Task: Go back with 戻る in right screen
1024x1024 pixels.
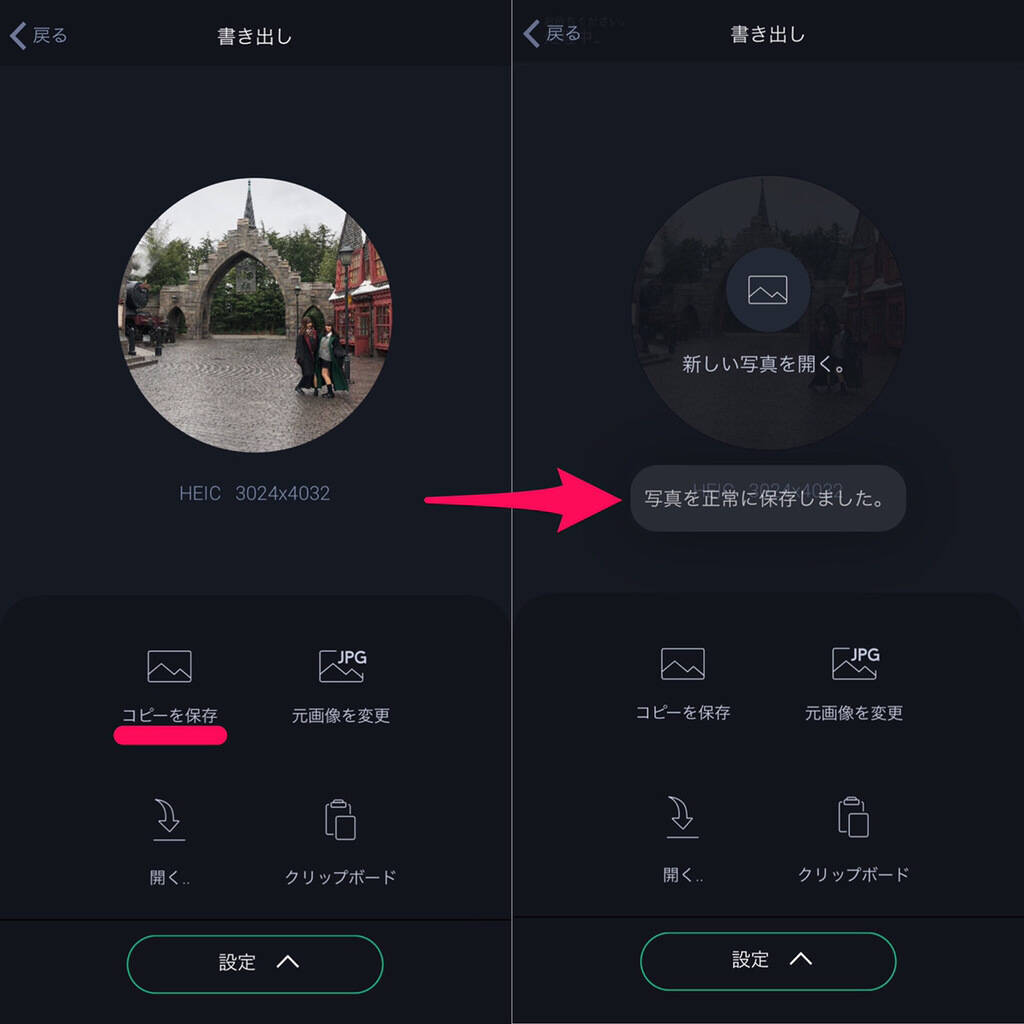Action: 552,33
